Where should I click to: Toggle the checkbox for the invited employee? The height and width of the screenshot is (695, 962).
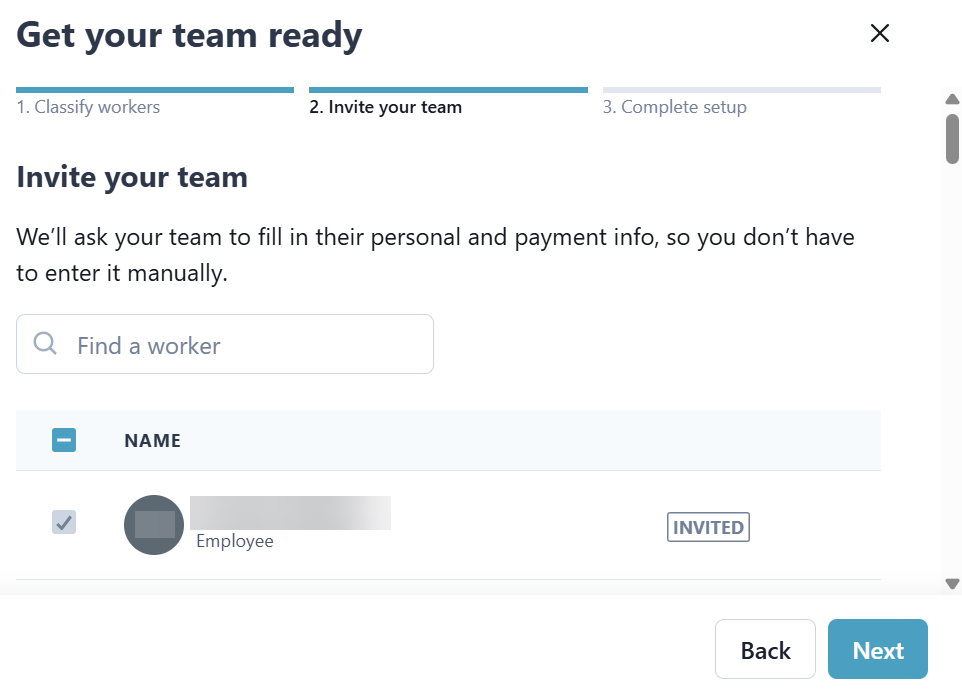click(64, 522)
